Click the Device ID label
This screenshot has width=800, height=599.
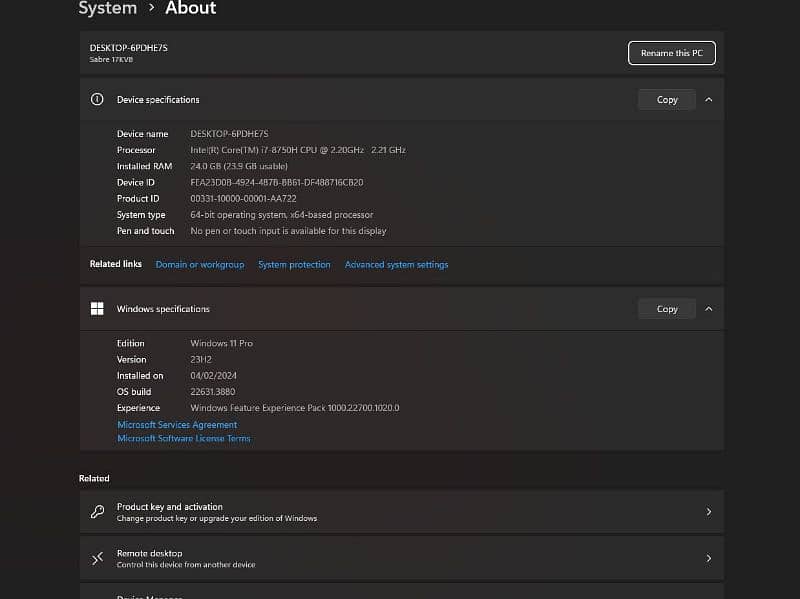click(x=136, y=182)
